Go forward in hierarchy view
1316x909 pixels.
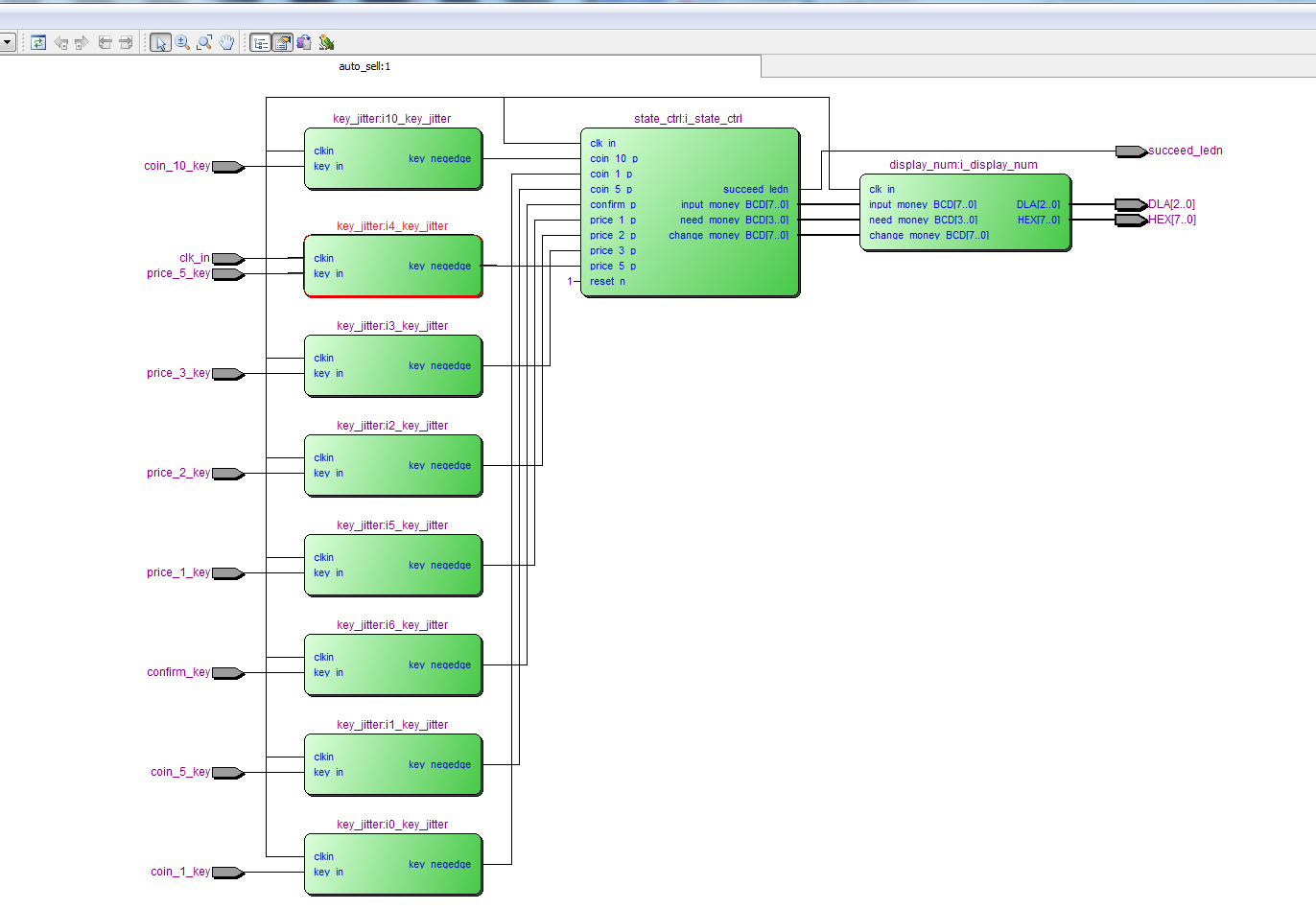tap(82, 42)
